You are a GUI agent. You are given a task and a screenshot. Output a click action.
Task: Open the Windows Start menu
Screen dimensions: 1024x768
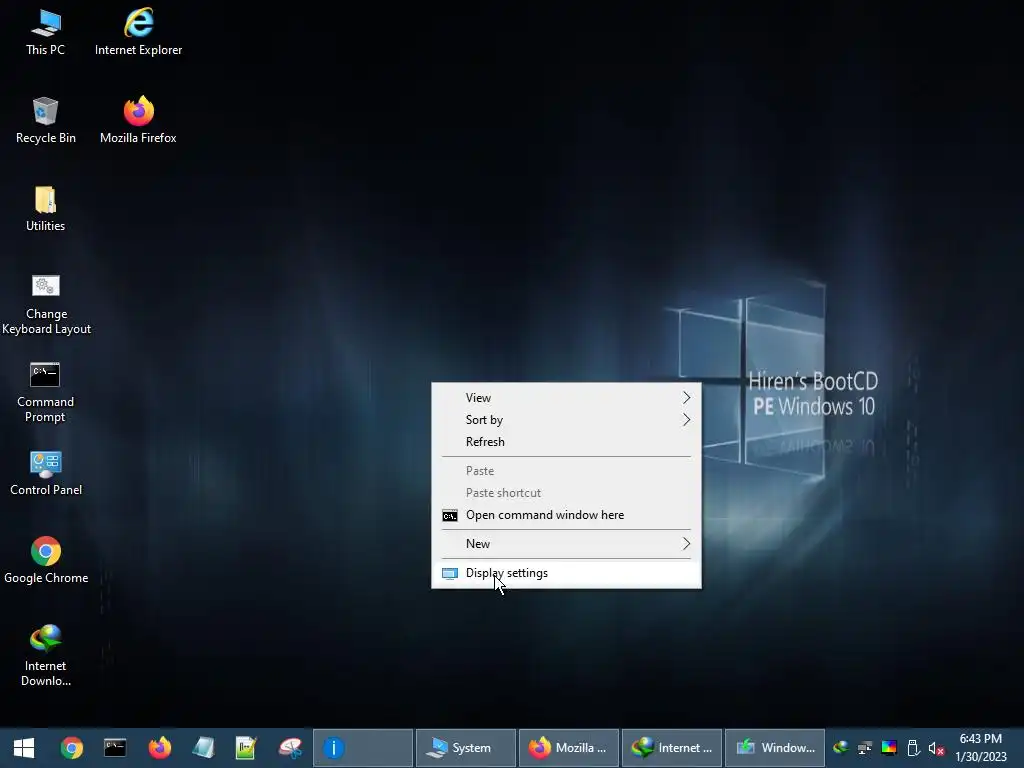point(24,748)
